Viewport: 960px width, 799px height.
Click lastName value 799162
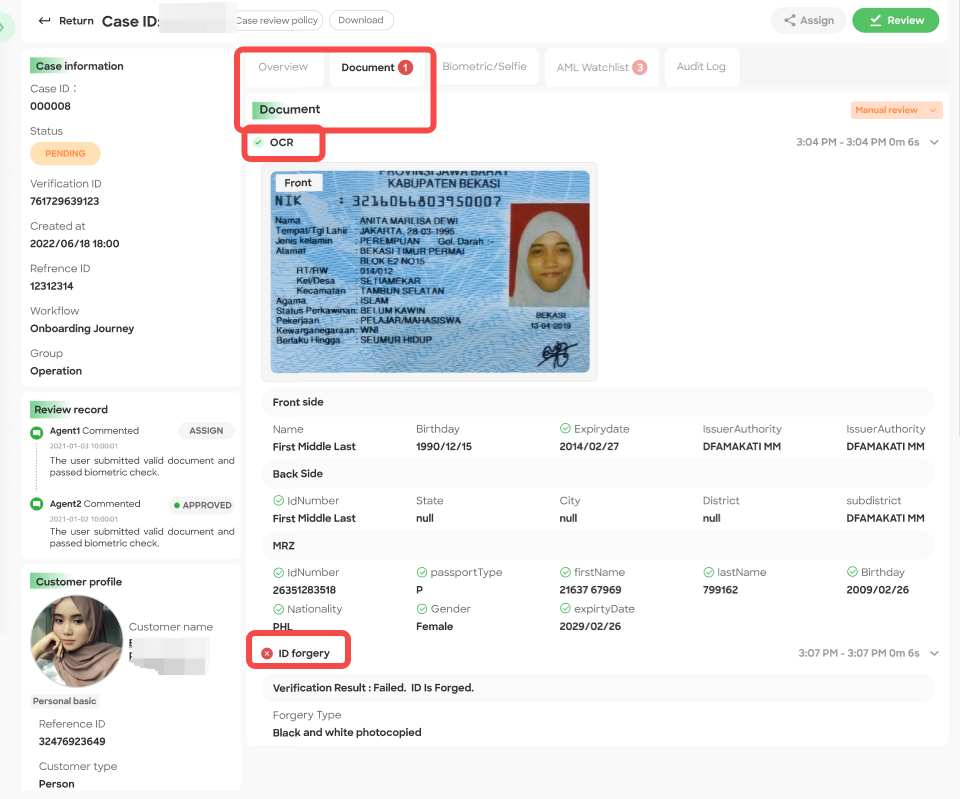[x=721, y=590]
